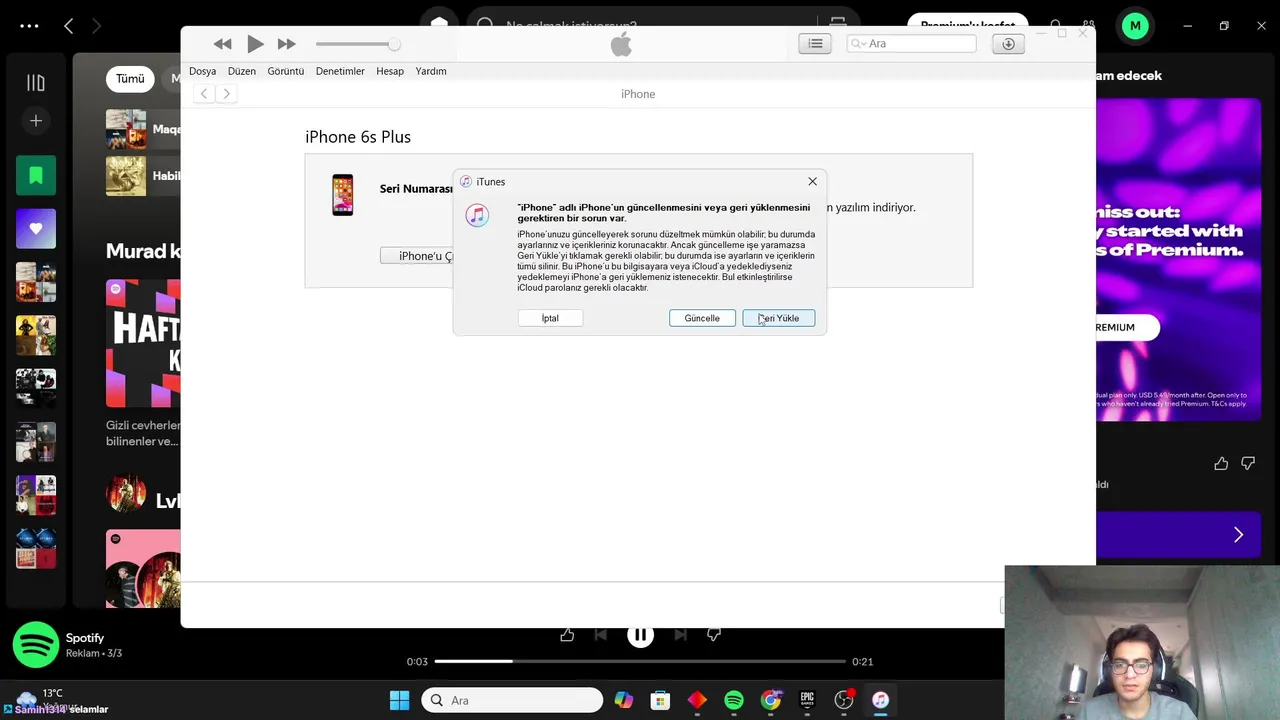The height and width of the screenshot is (720, 1280).
Task: Click Geri Yükle in the iTunes dialog
Action: pyautogui.click(x=779, y=318)
